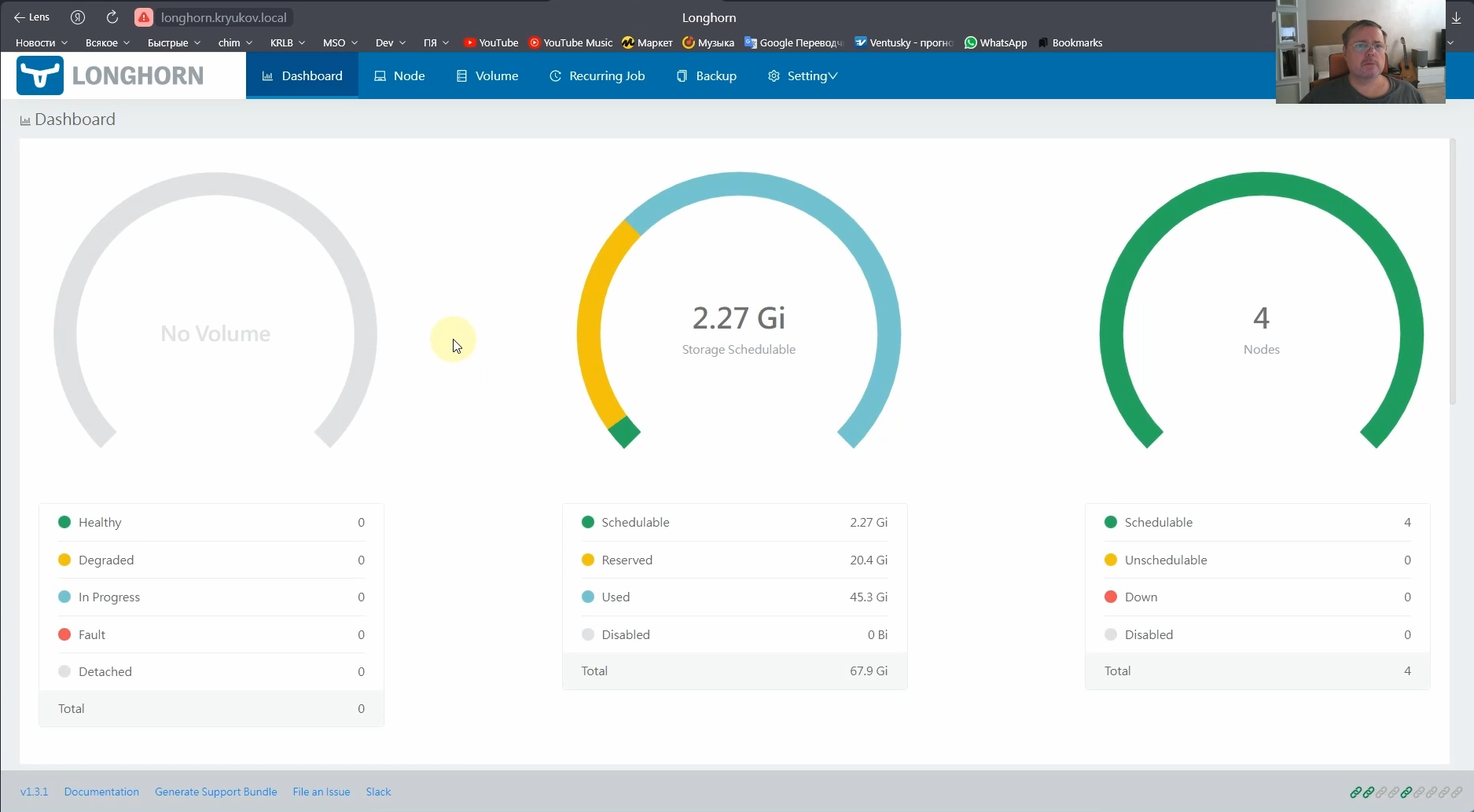The image size is (1474, 812).
Task: Click the Unschedulable nodes row
Action: tap(1257, 560)
